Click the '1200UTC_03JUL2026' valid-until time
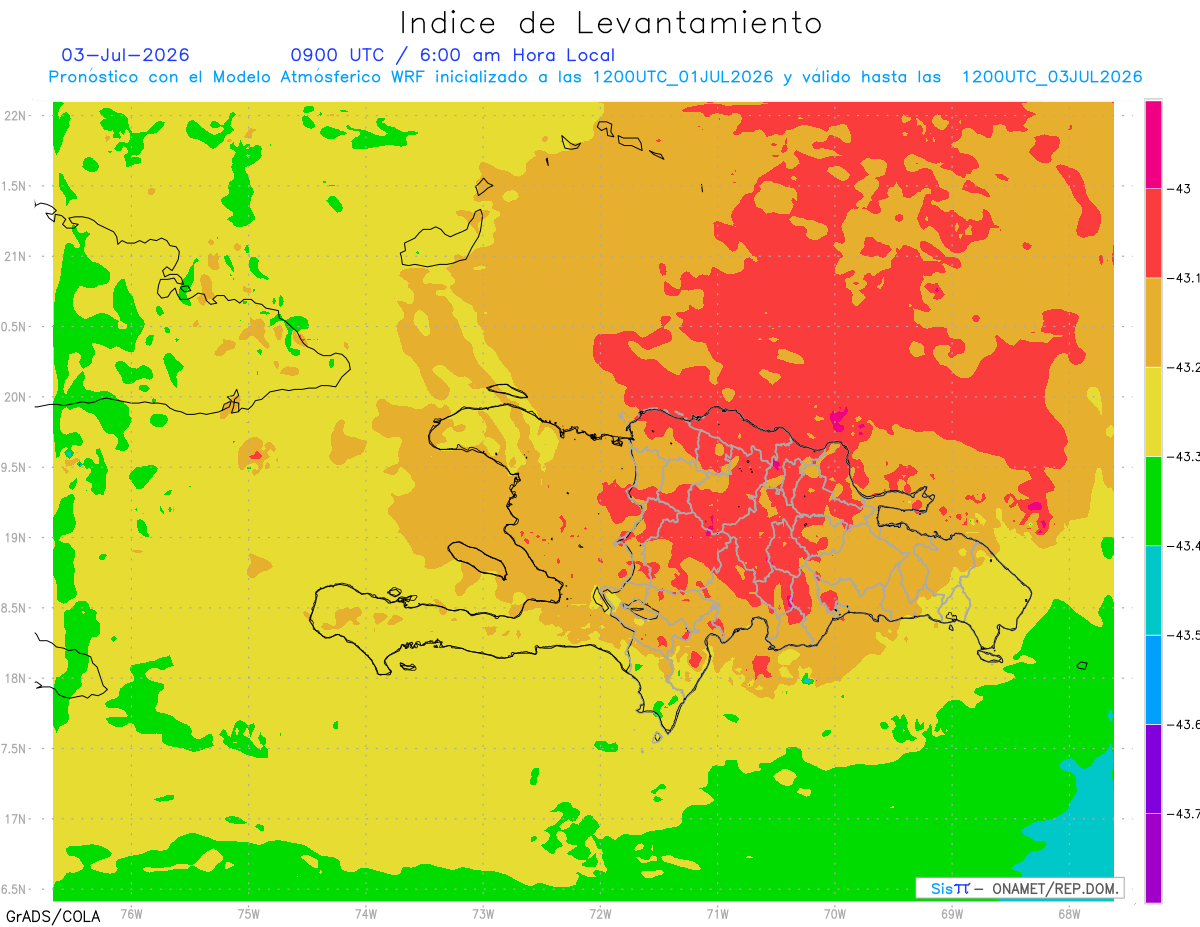 click(x=1052, y=77)
